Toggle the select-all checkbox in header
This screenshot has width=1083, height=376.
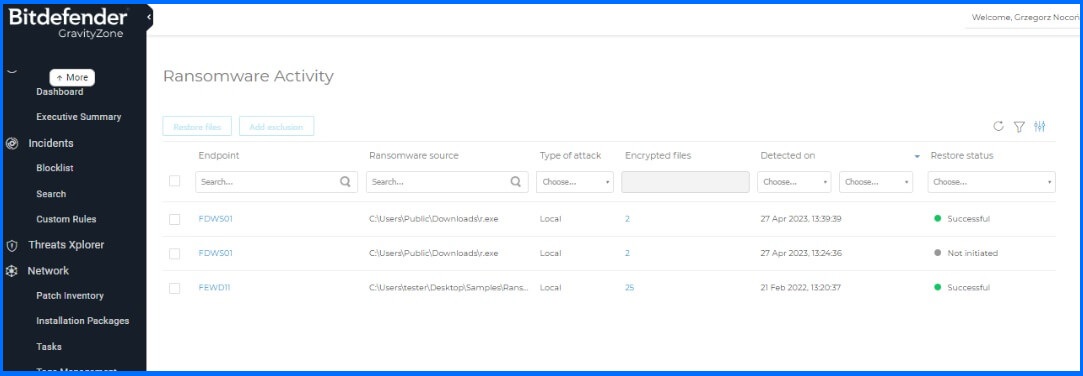pos(175,181)
